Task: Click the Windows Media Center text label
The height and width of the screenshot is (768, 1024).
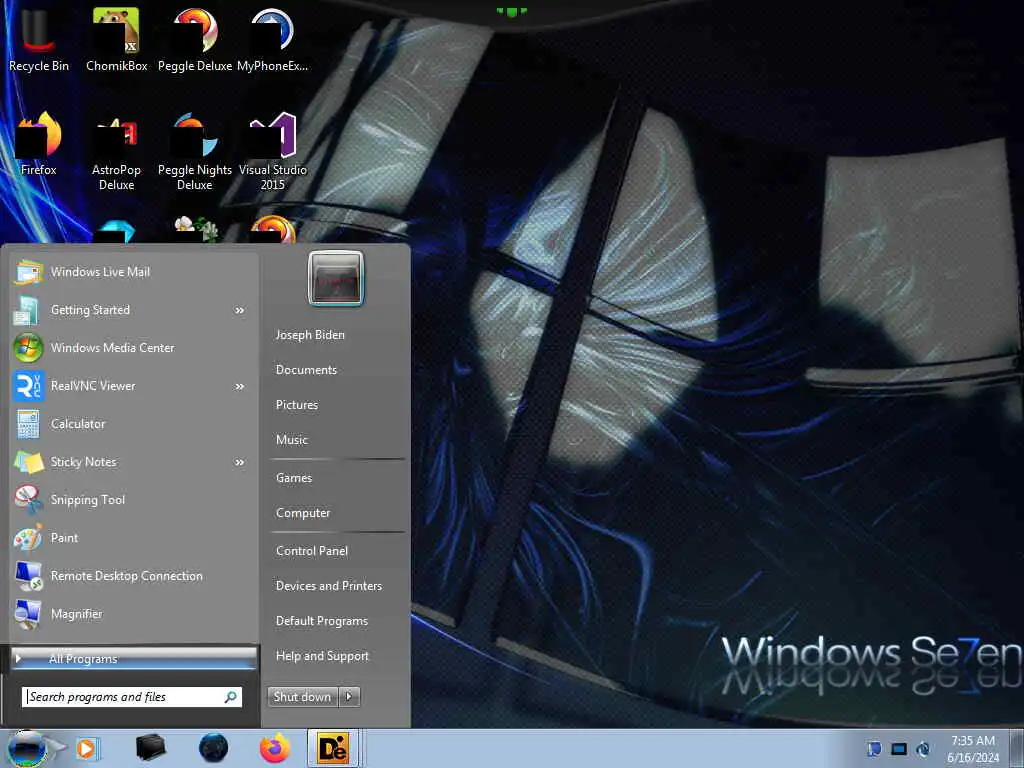Action: 113,348
